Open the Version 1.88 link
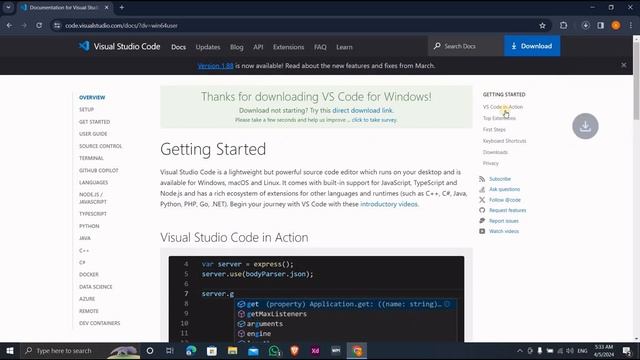 [x=215, y=66]
